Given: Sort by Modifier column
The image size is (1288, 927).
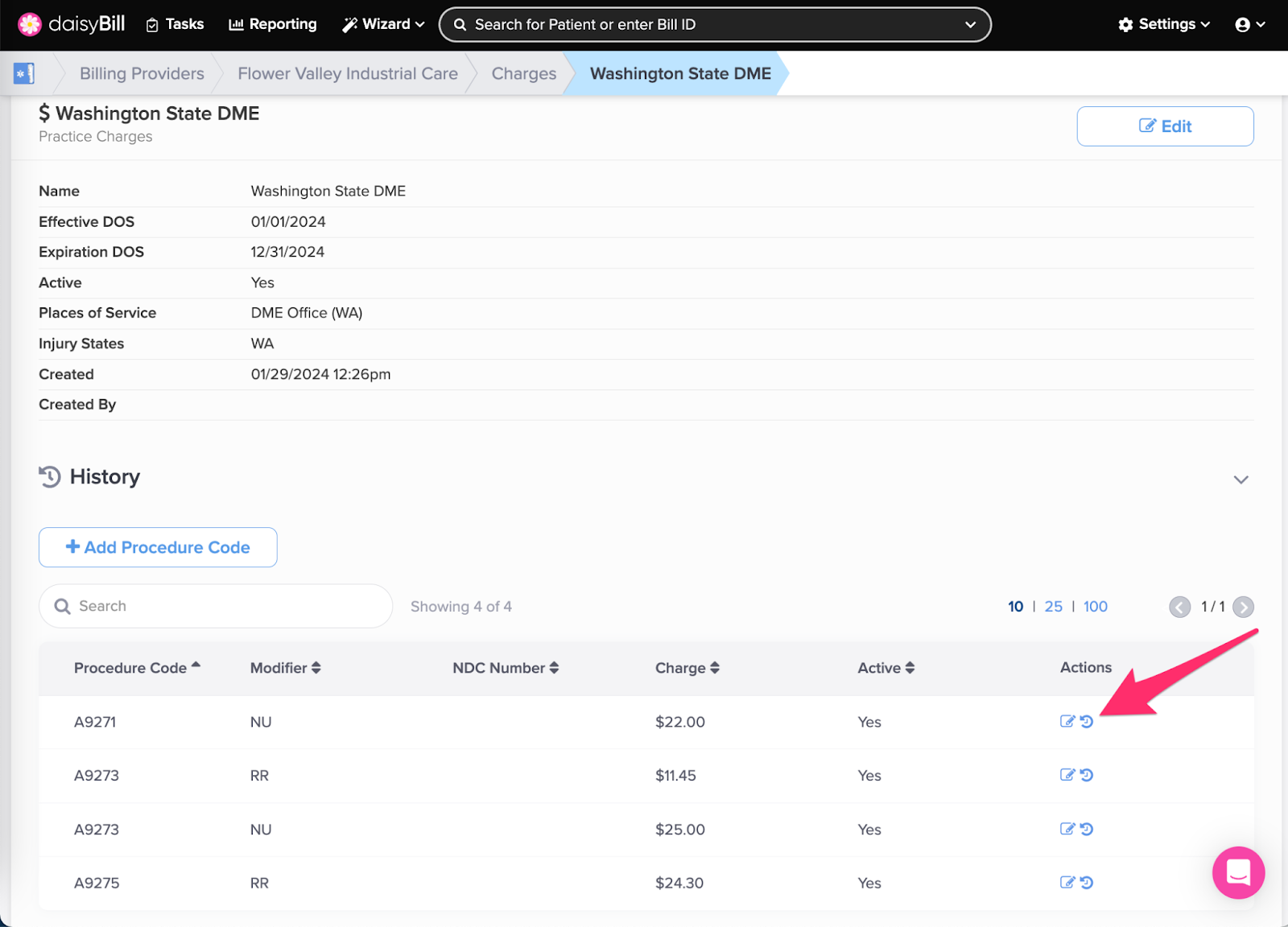Looking at the screenshot, I should tap(285, 668).
